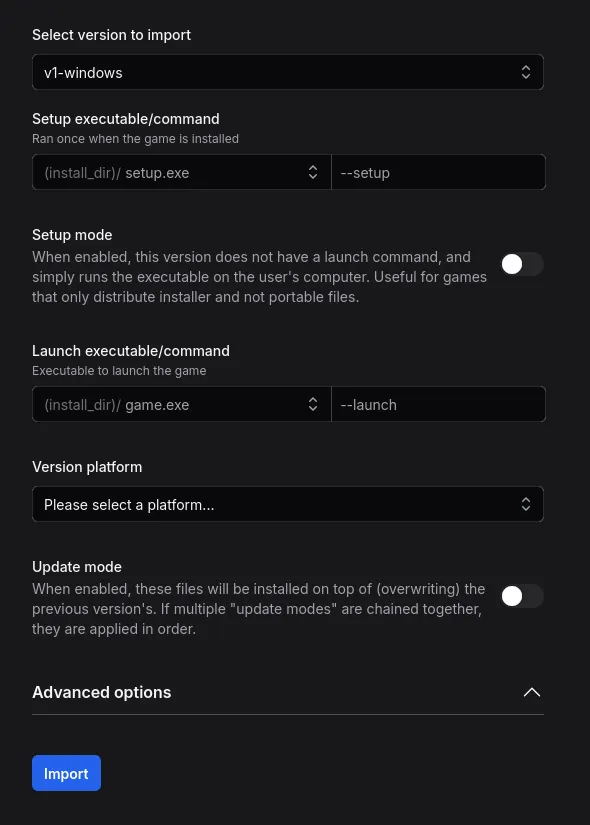This screenshot has width=590, height=825.
Task: Focus the --launch arguments field
Action: (438, 404)
